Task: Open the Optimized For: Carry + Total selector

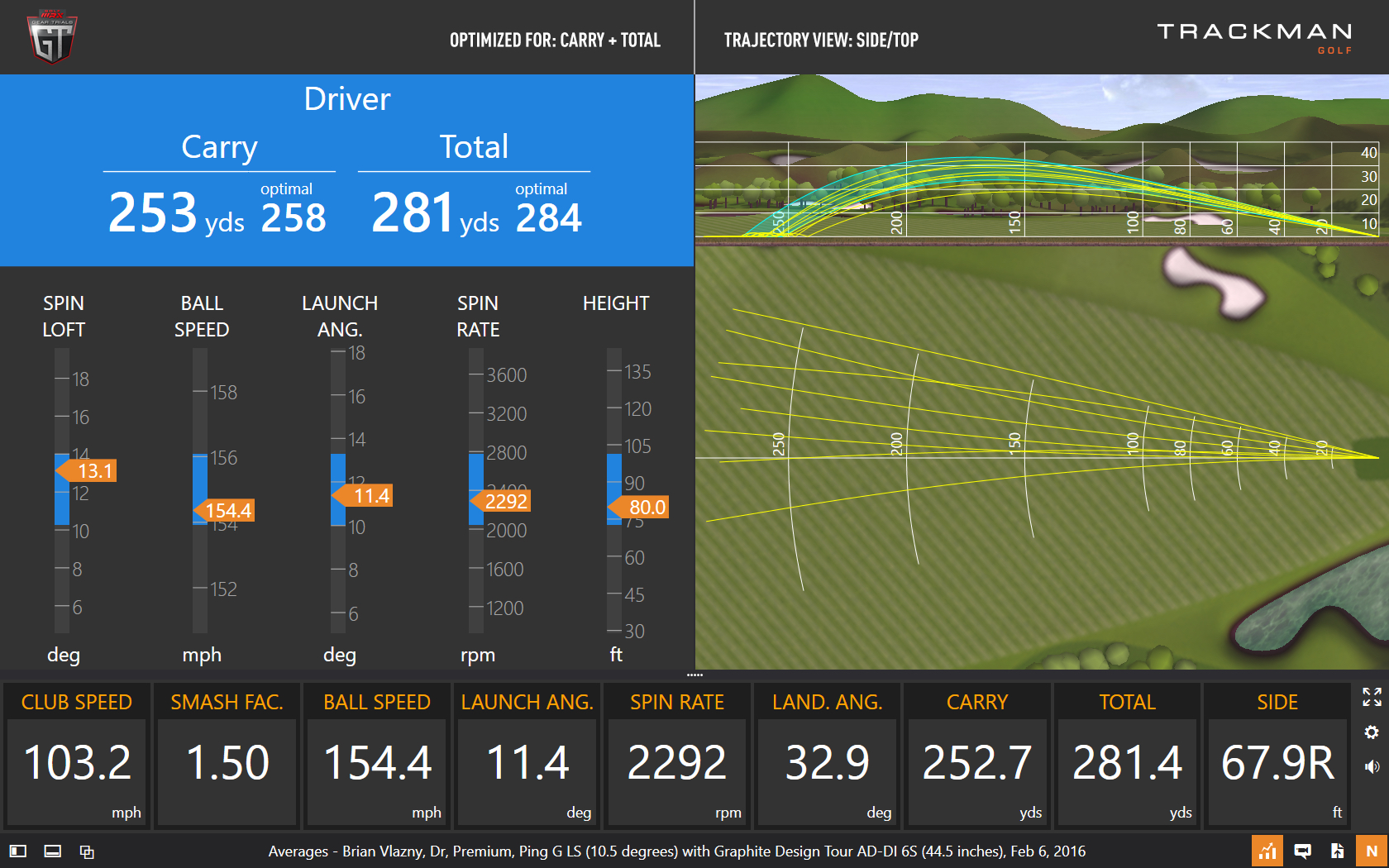Action: click(555, 40)
